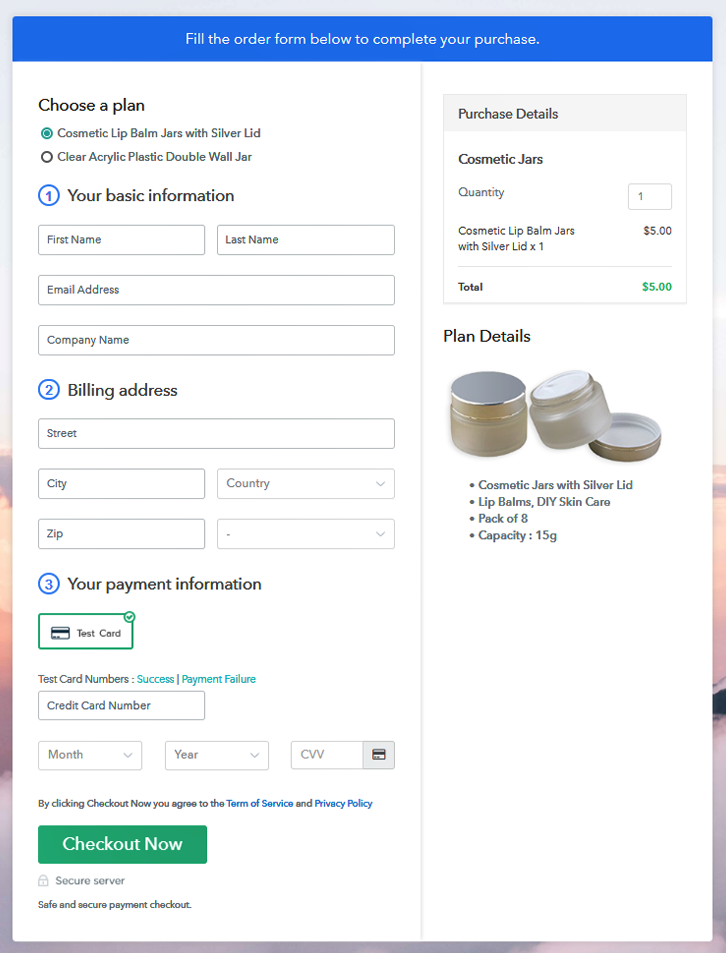
Task: Click the CVV card icon
Action: [x=379, y=755]
